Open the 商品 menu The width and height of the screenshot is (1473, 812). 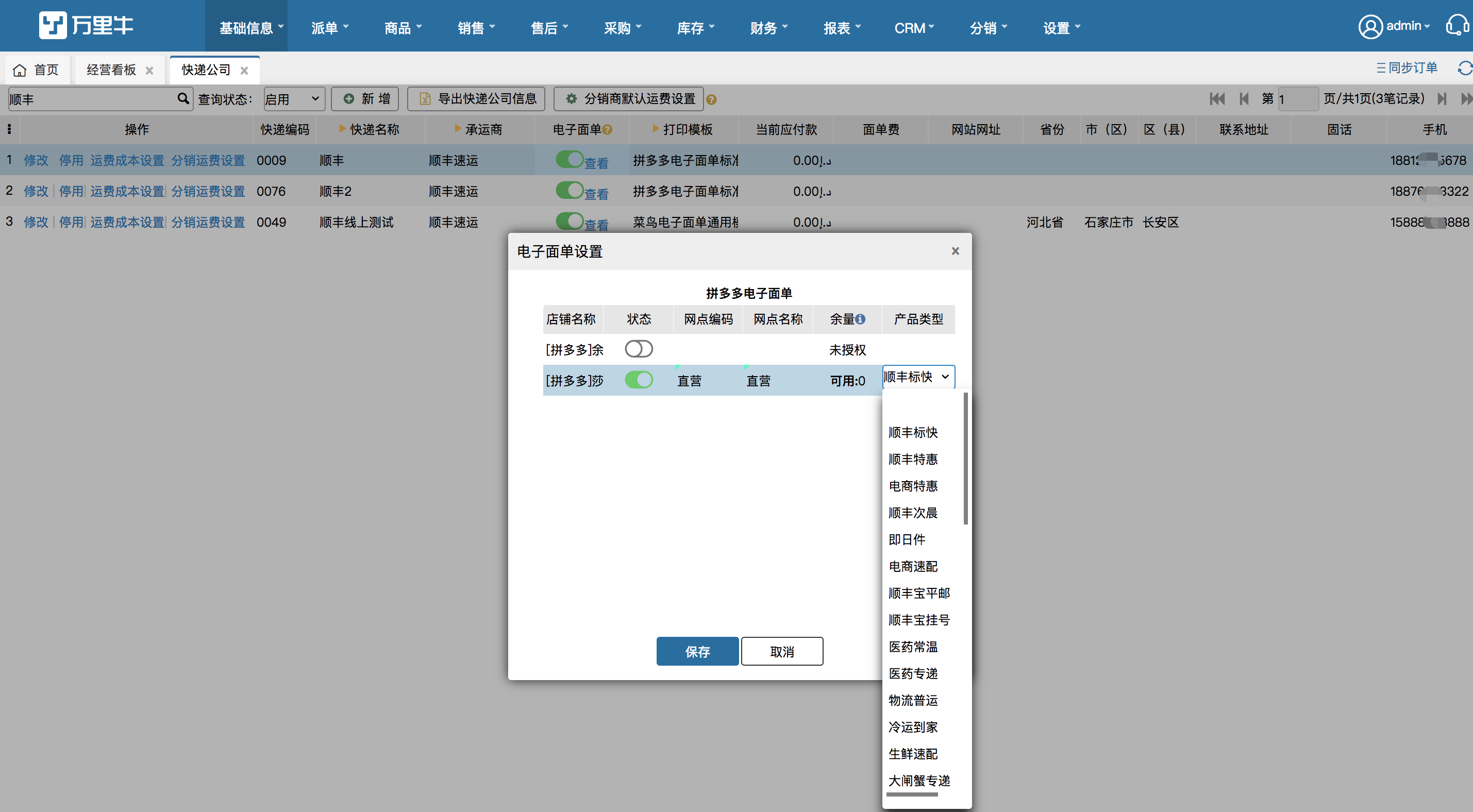coord(403,28)
